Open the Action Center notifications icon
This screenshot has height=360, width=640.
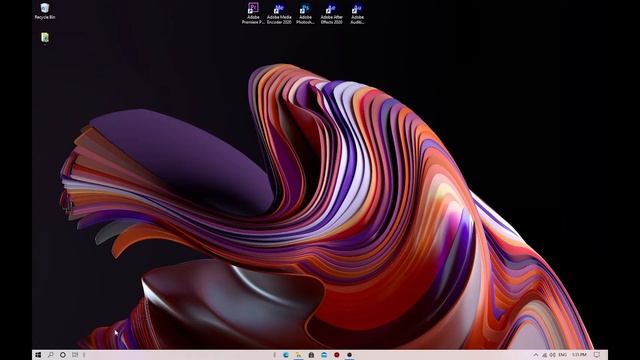(597, 355)
